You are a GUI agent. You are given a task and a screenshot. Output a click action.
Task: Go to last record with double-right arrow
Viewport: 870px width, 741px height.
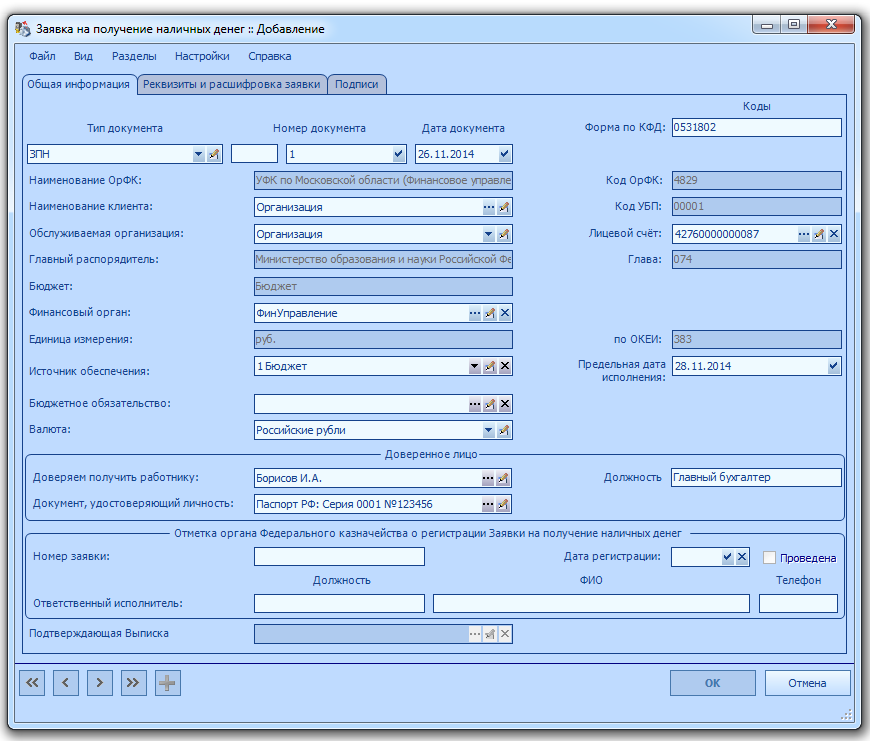point(134,683)
